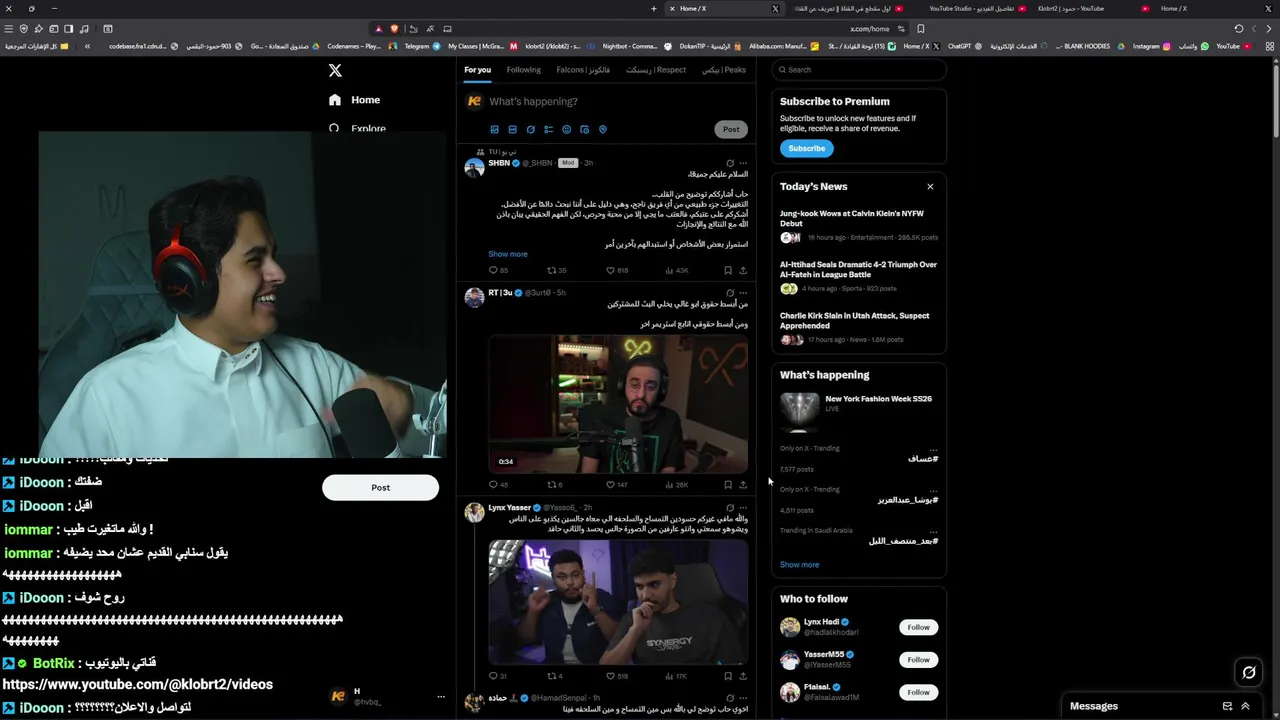
Task: Open Grok explain icon on SHBN post
Action: [x=729, y=163]
